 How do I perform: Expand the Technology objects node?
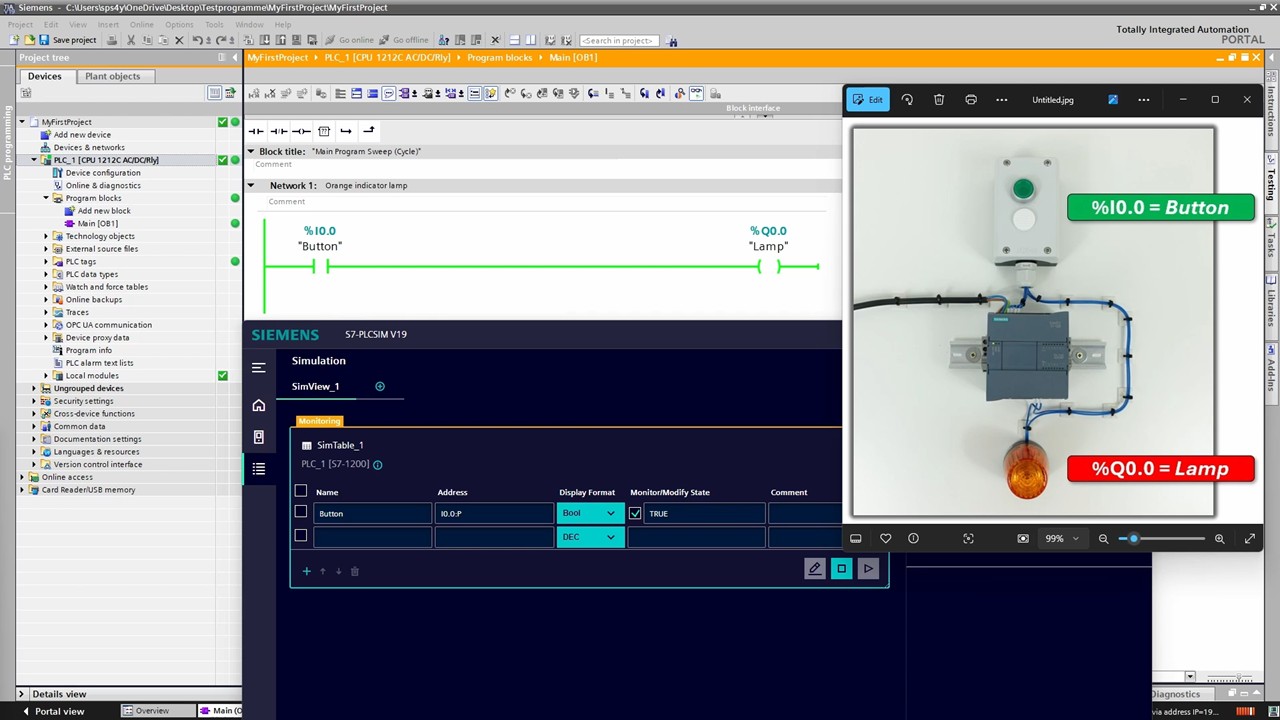[46, 236]
